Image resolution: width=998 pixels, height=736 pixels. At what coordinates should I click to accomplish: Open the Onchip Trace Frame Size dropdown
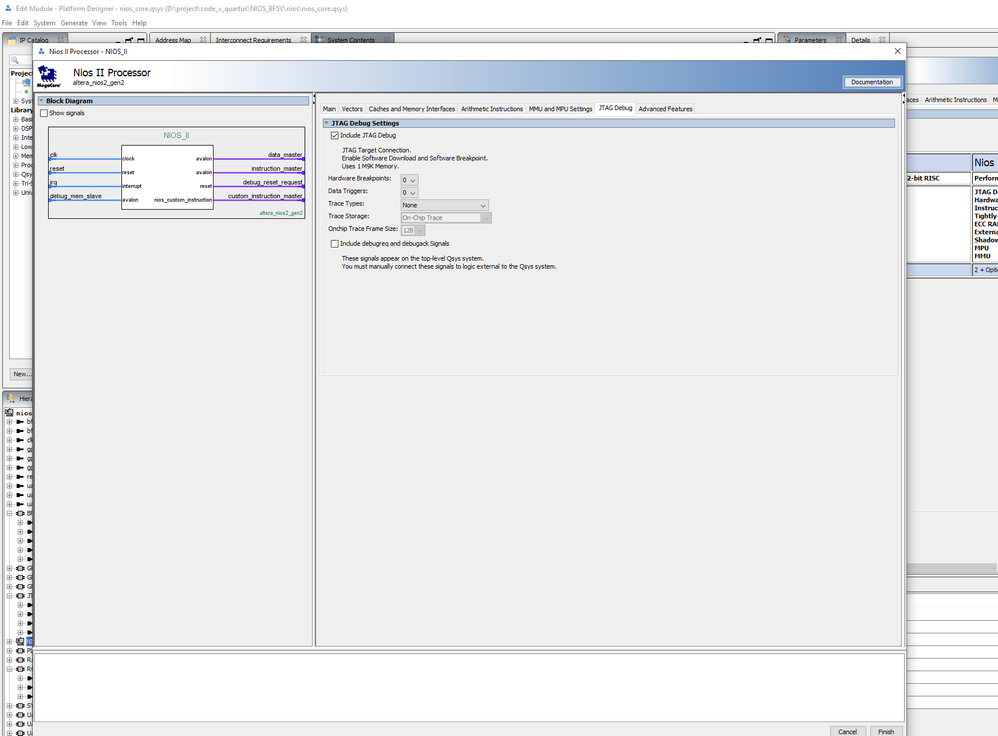[x=413, y=230]
